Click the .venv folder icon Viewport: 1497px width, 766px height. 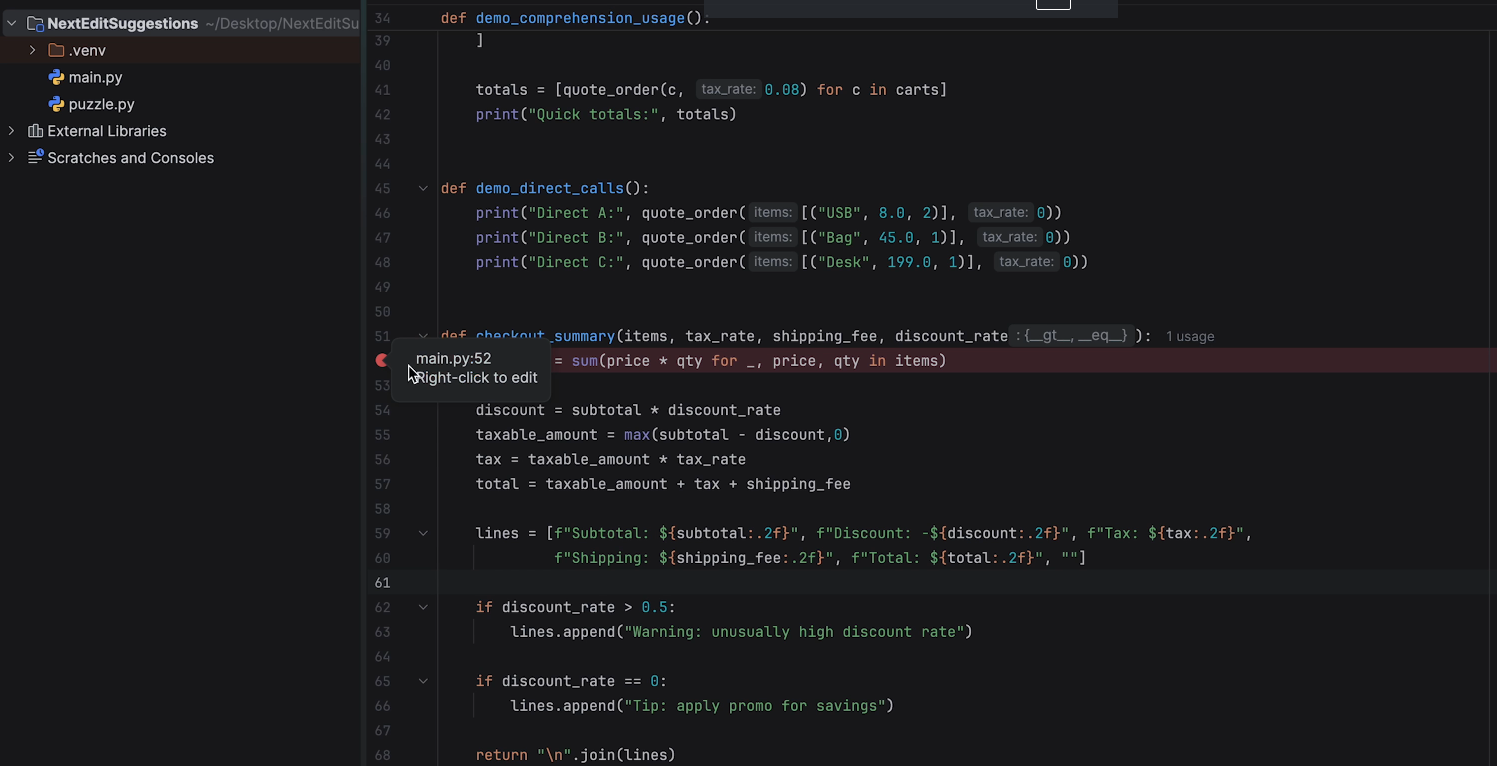(56, 50)
